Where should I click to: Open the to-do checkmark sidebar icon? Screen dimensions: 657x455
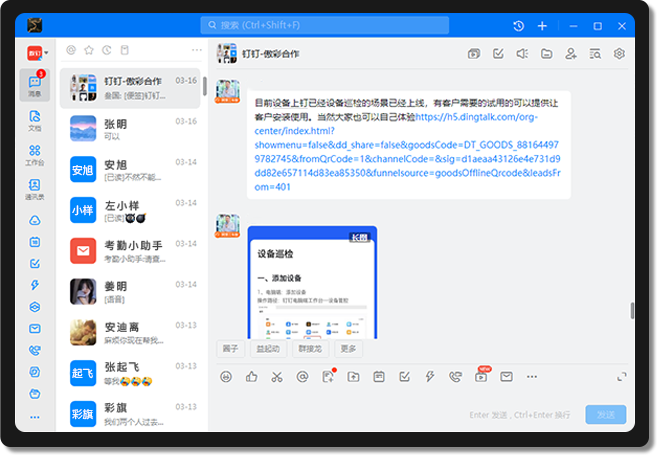click(x=35, y=264)
